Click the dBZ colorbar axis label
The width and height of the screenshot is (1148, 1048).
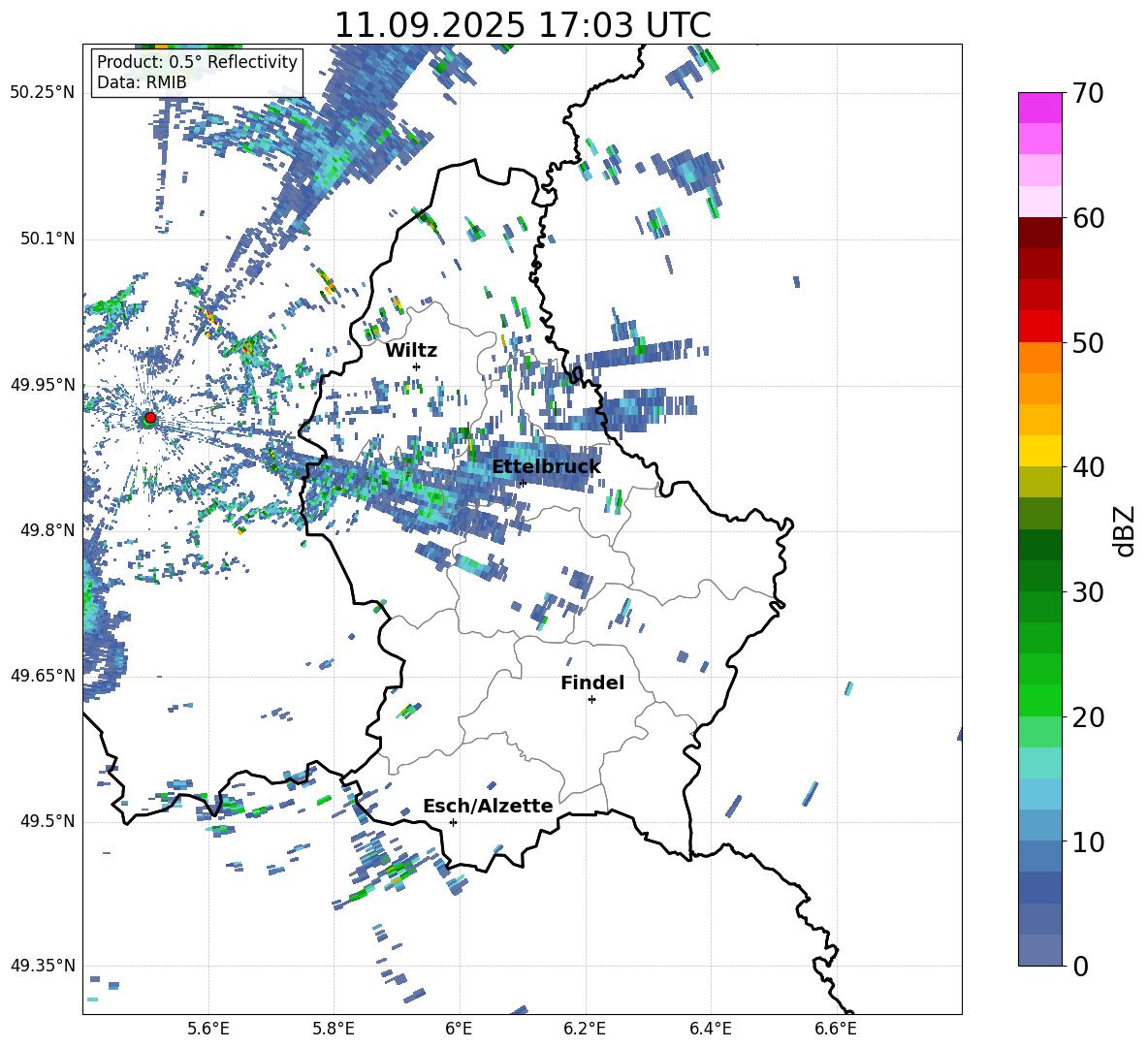coord(1124,530)
